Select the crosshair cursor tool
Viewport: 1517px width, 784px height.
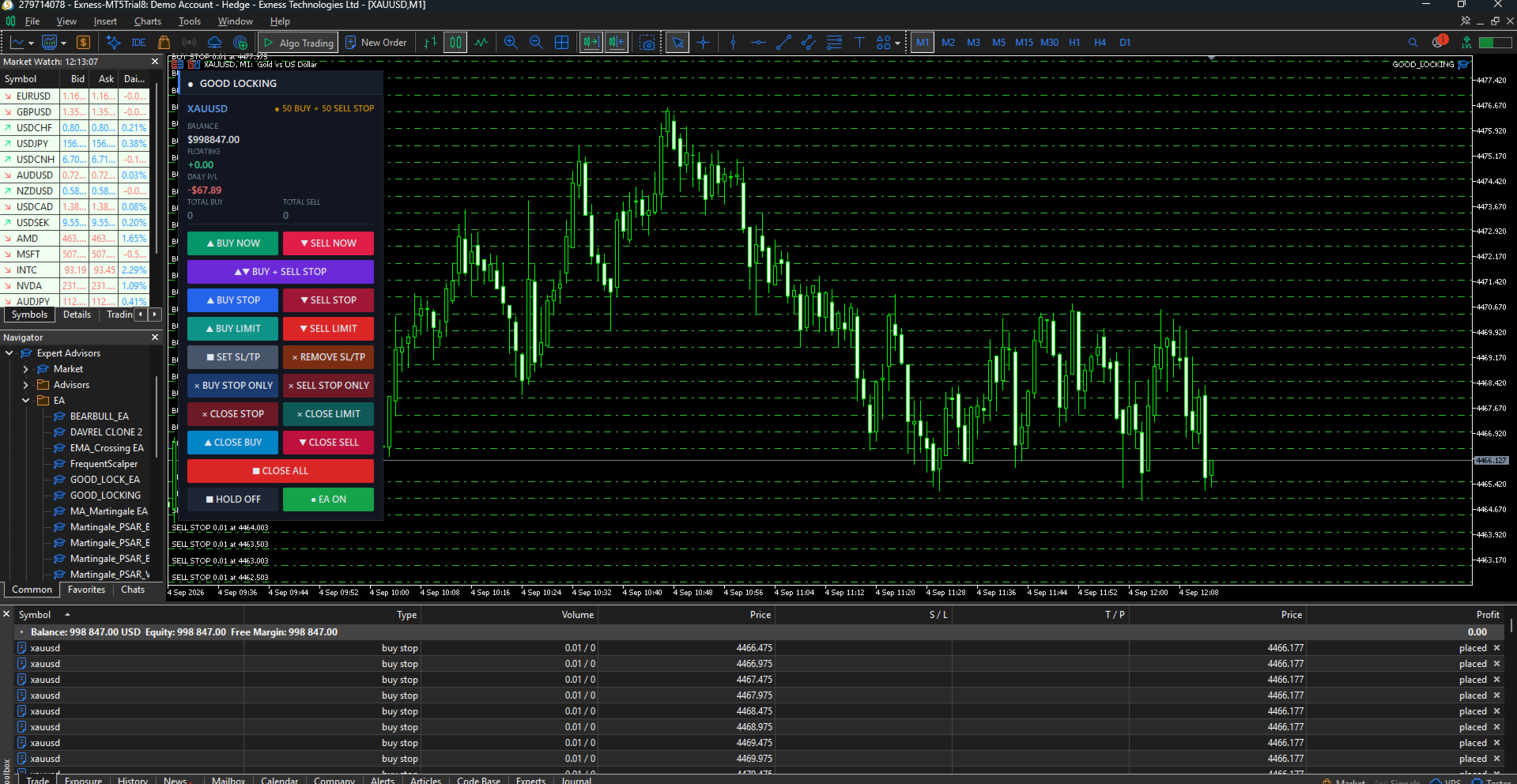(x=703, y=43)
